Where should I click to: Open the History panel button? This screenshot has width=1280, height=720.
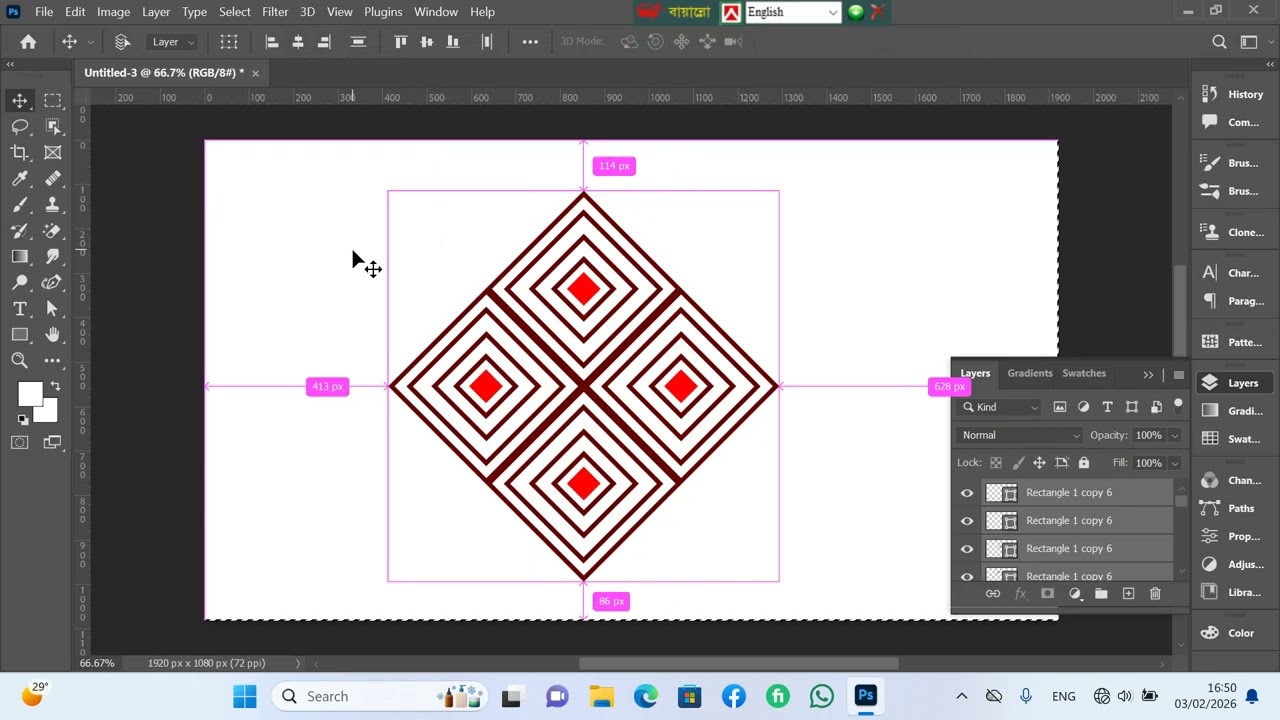1232,94
